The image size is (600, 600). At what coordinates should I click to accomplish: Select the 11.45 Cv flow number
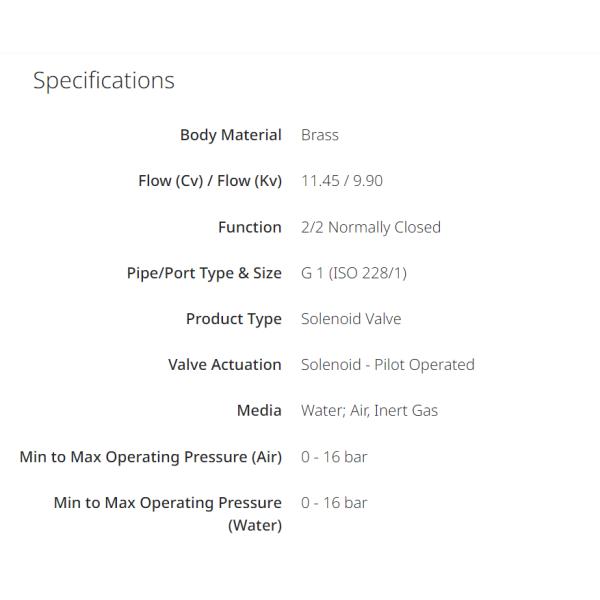(x=319, y=181)
